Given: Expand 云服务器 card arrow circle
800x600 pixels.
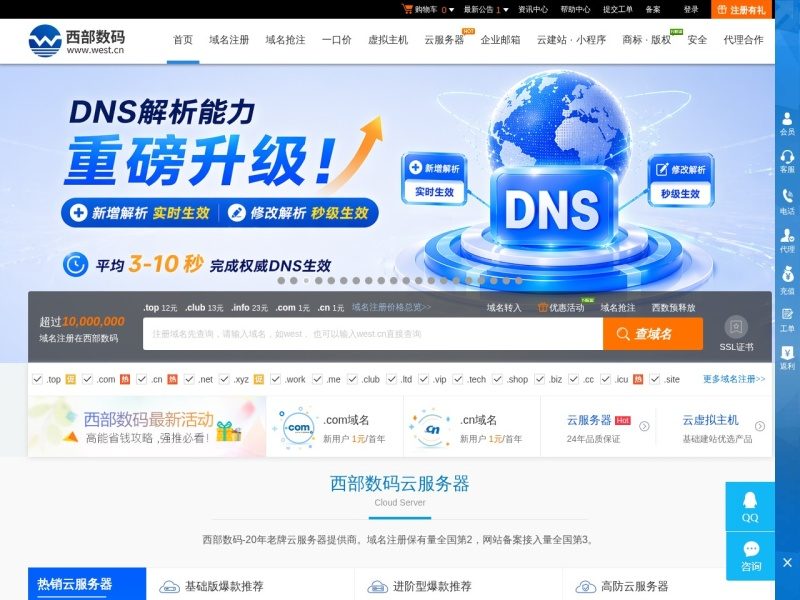Looking at the screenshot, I should click(644, 426).
